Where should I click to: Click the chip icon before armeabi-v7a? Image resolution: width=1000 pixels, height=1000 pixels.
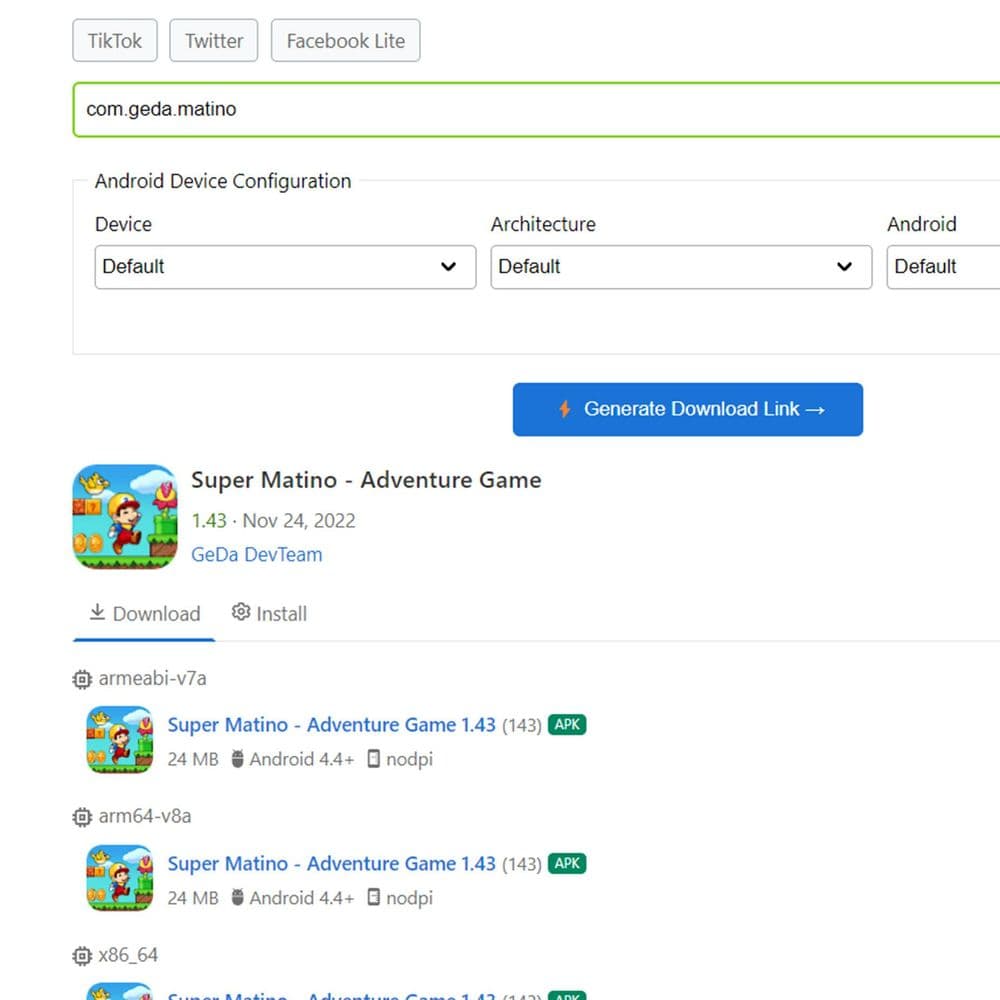click(81, 678)
